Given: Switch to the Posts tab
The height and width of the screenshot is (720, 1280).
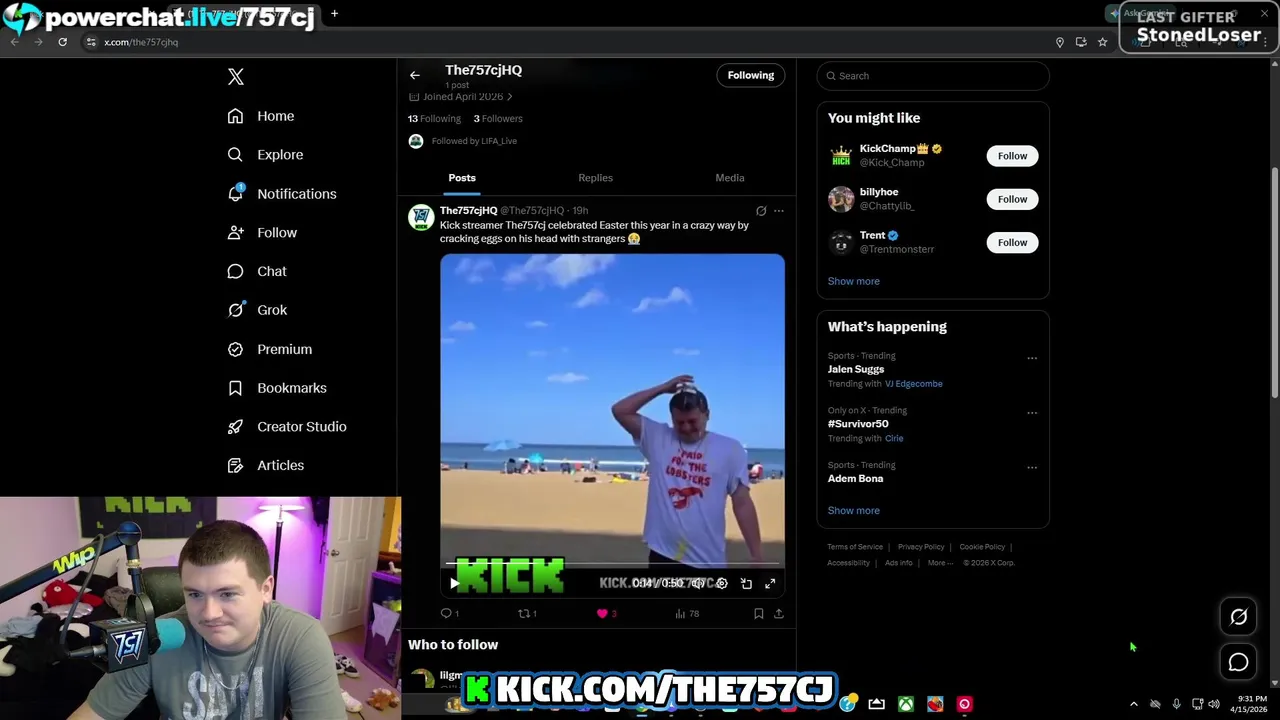Looking at the screenshot, I should 462,178.
